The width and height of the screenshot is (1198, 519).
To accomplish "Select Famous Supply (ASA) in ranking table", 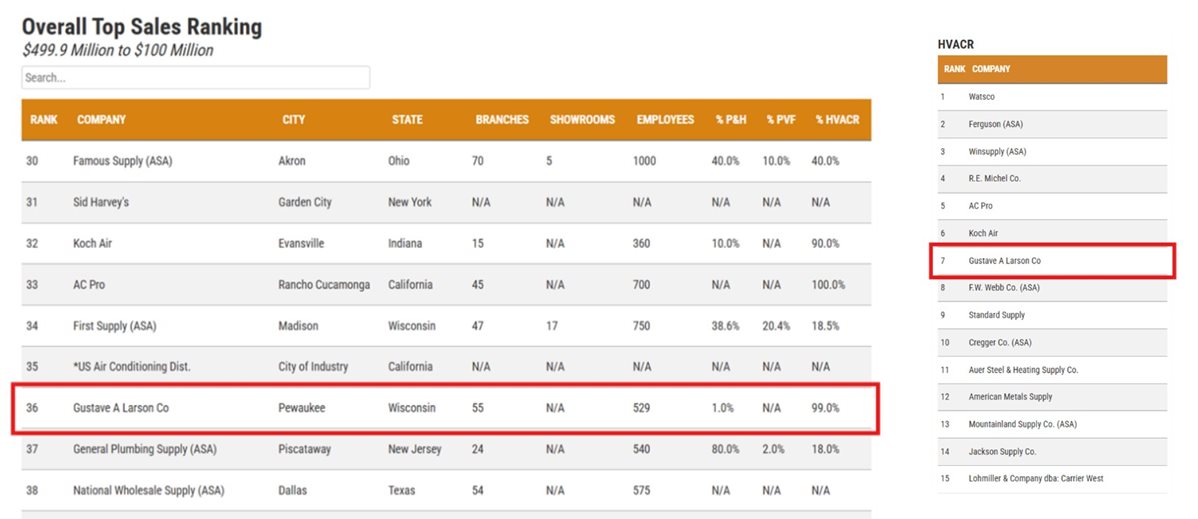I will tap(122, 161).
